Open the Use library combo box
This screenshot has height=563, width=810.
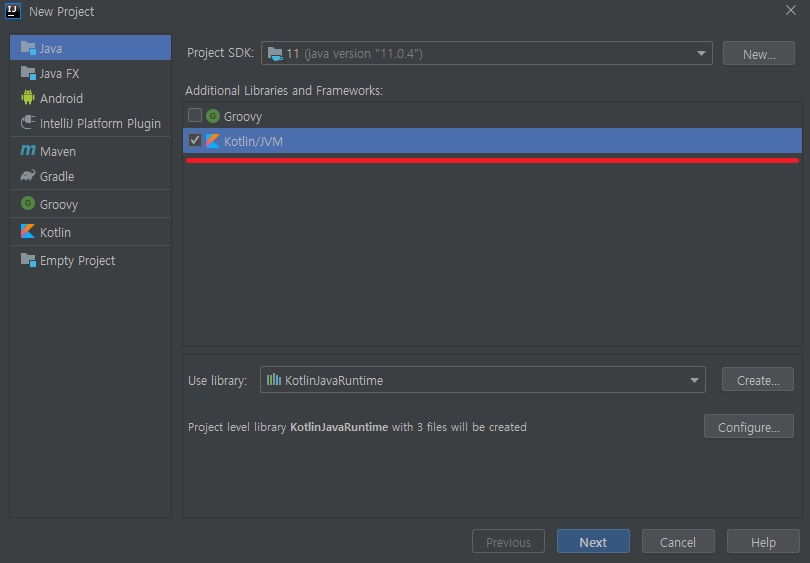click(482, 380)
